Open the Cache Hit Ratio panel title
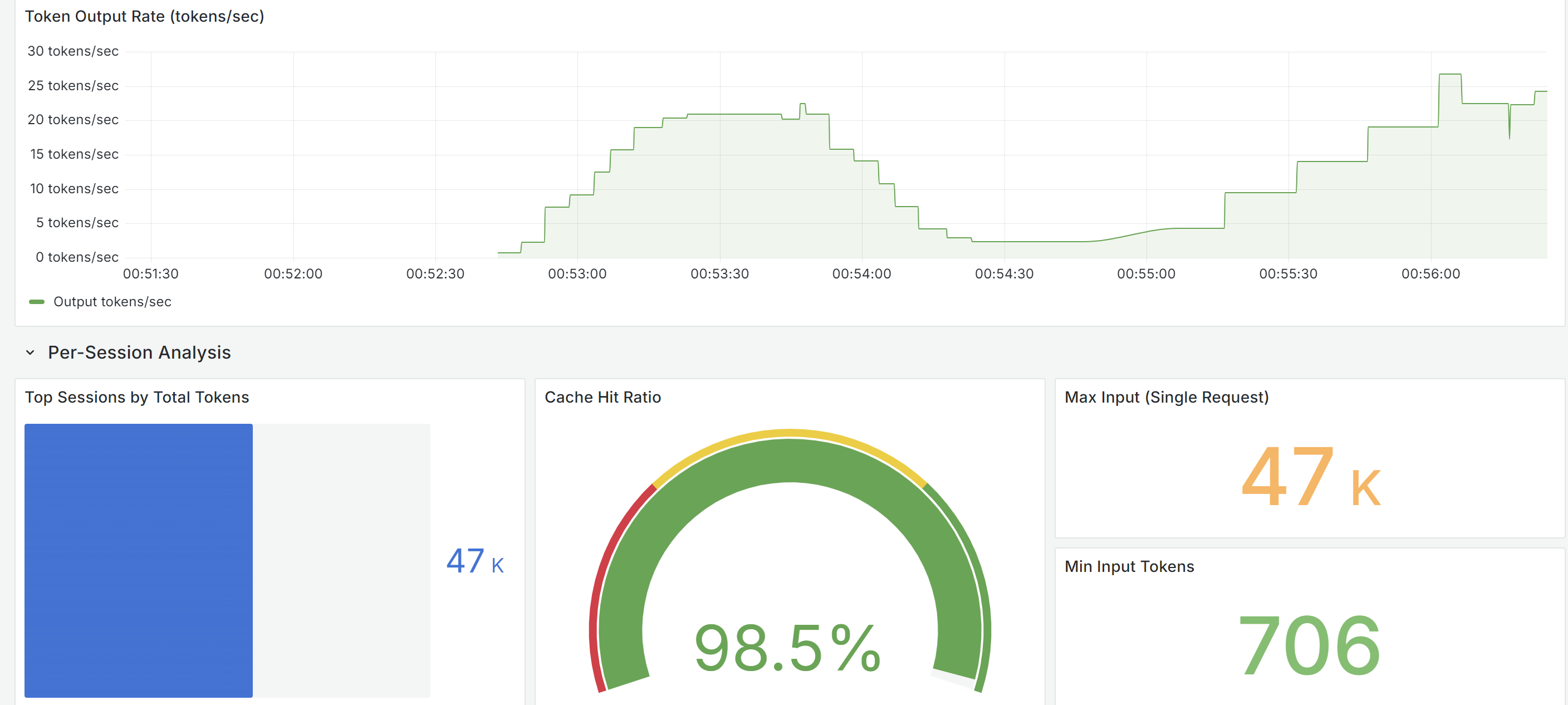 click(x=602, y=397)
